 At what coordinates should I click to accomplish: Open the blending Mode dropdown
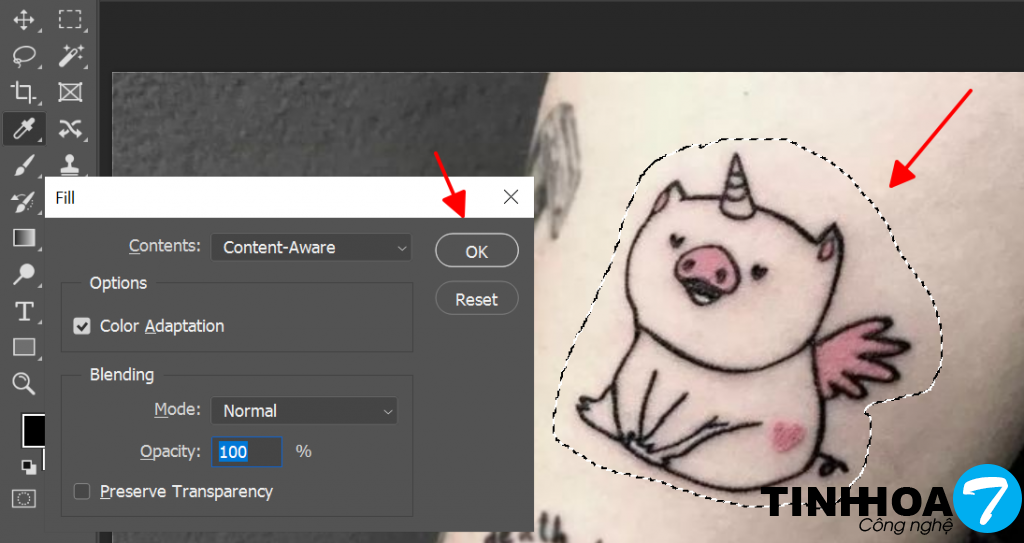(304, 411)
